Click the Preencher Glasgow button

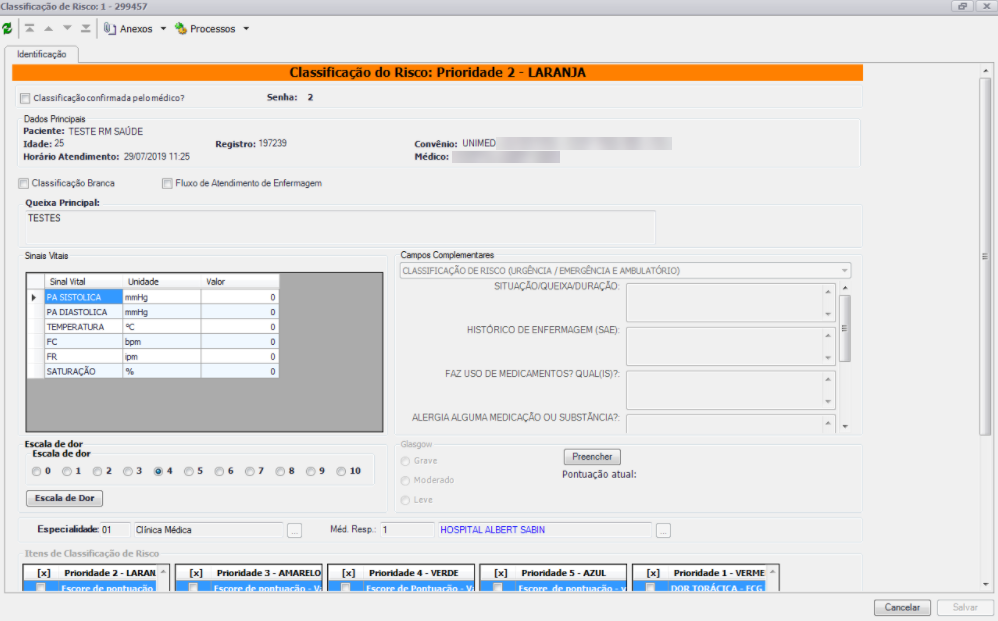point(592,457)
